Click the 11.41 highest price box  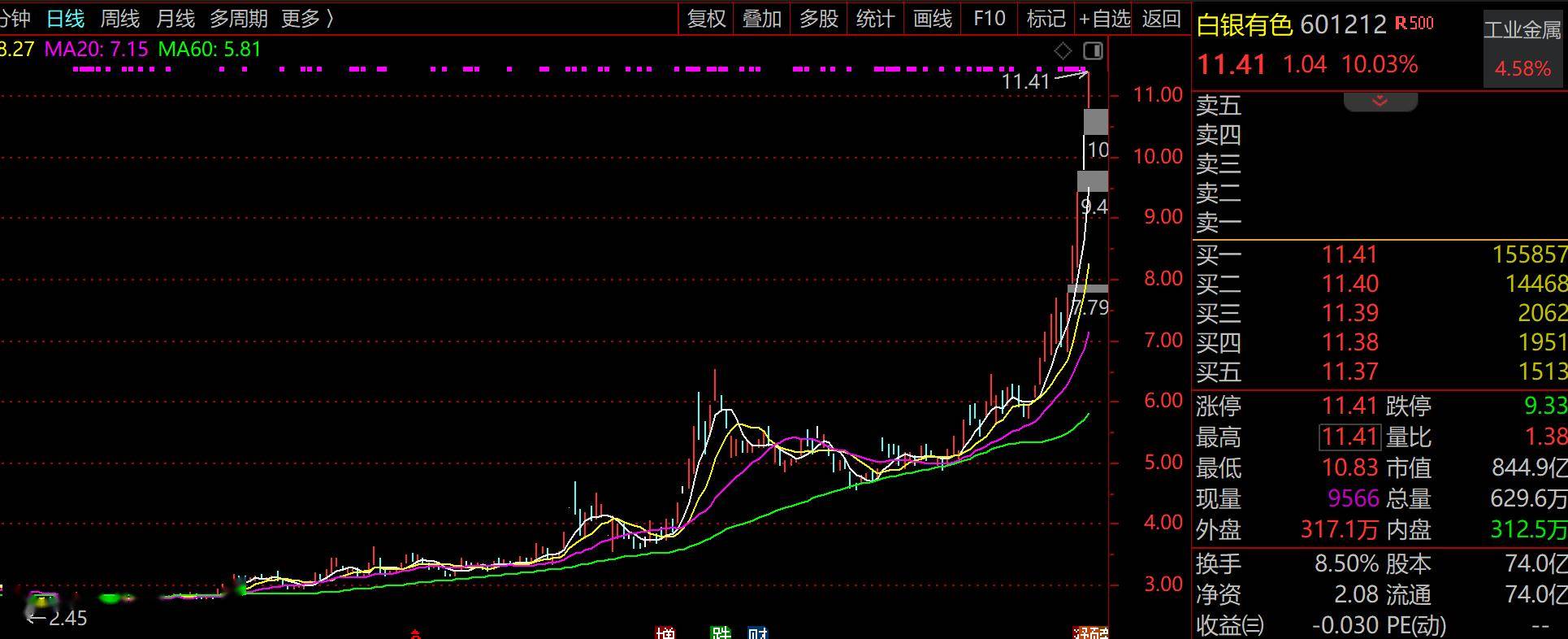[1349, 437]
